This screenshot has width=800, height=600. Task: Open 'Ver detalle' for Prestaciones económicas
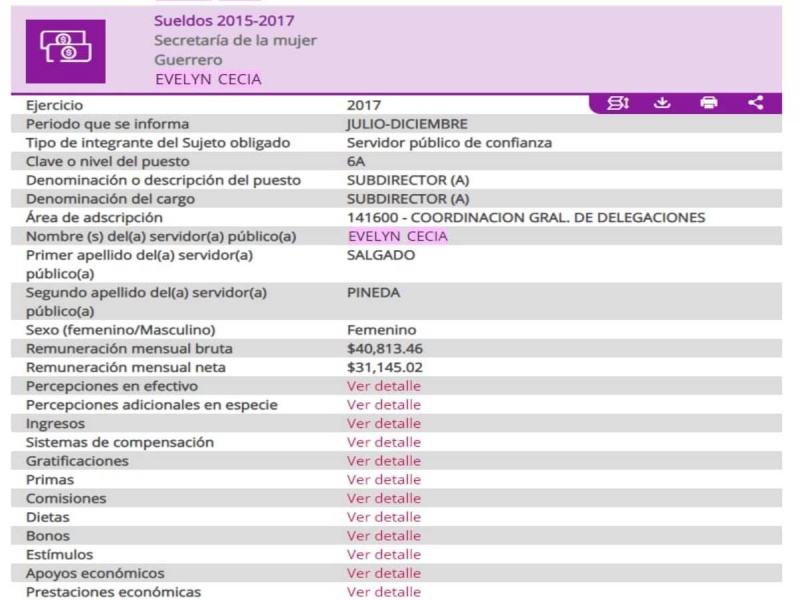tap(384, 592)
